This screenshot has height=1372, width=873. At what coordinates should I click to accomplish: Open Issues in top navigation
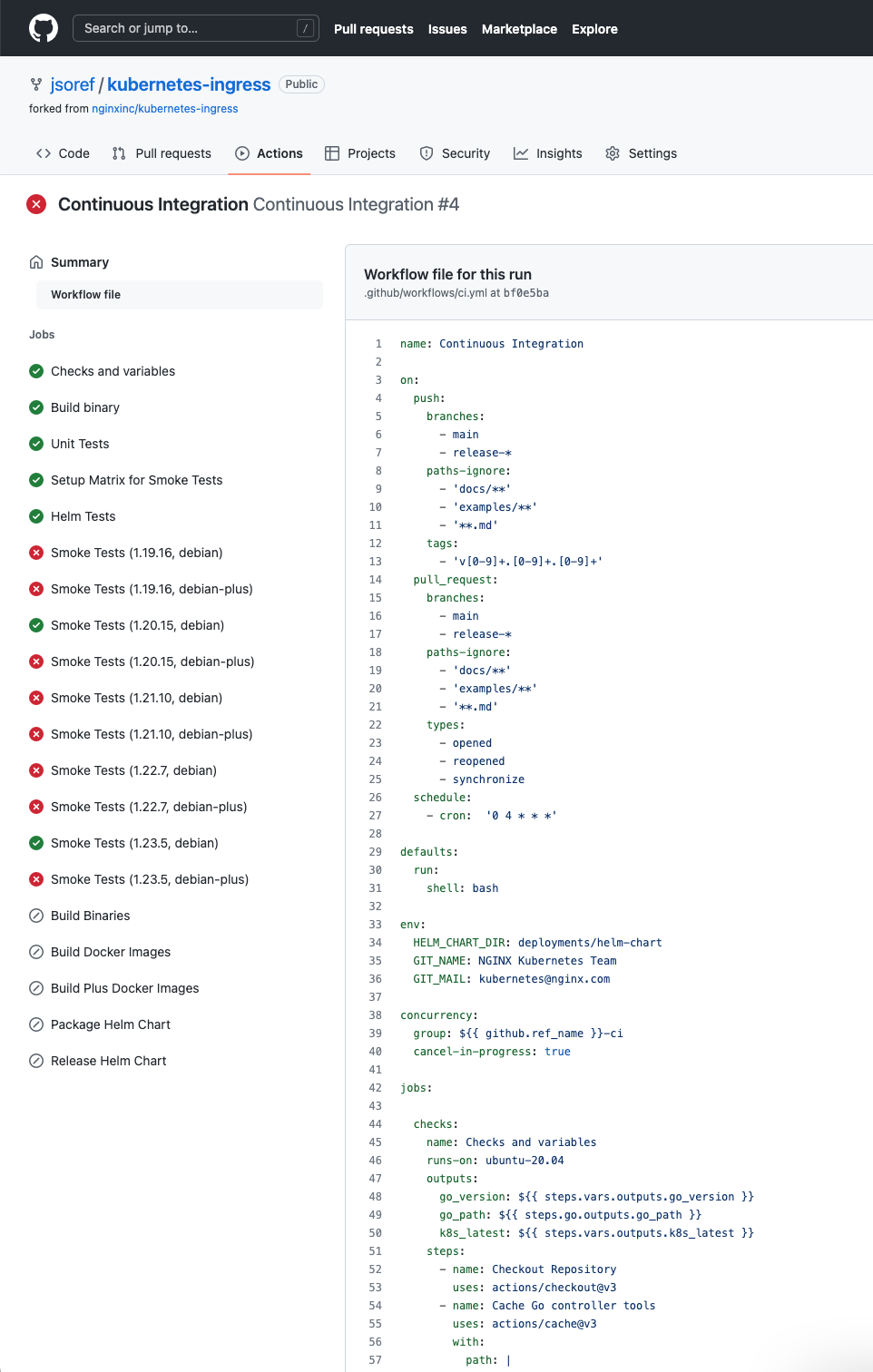[447, 29]
